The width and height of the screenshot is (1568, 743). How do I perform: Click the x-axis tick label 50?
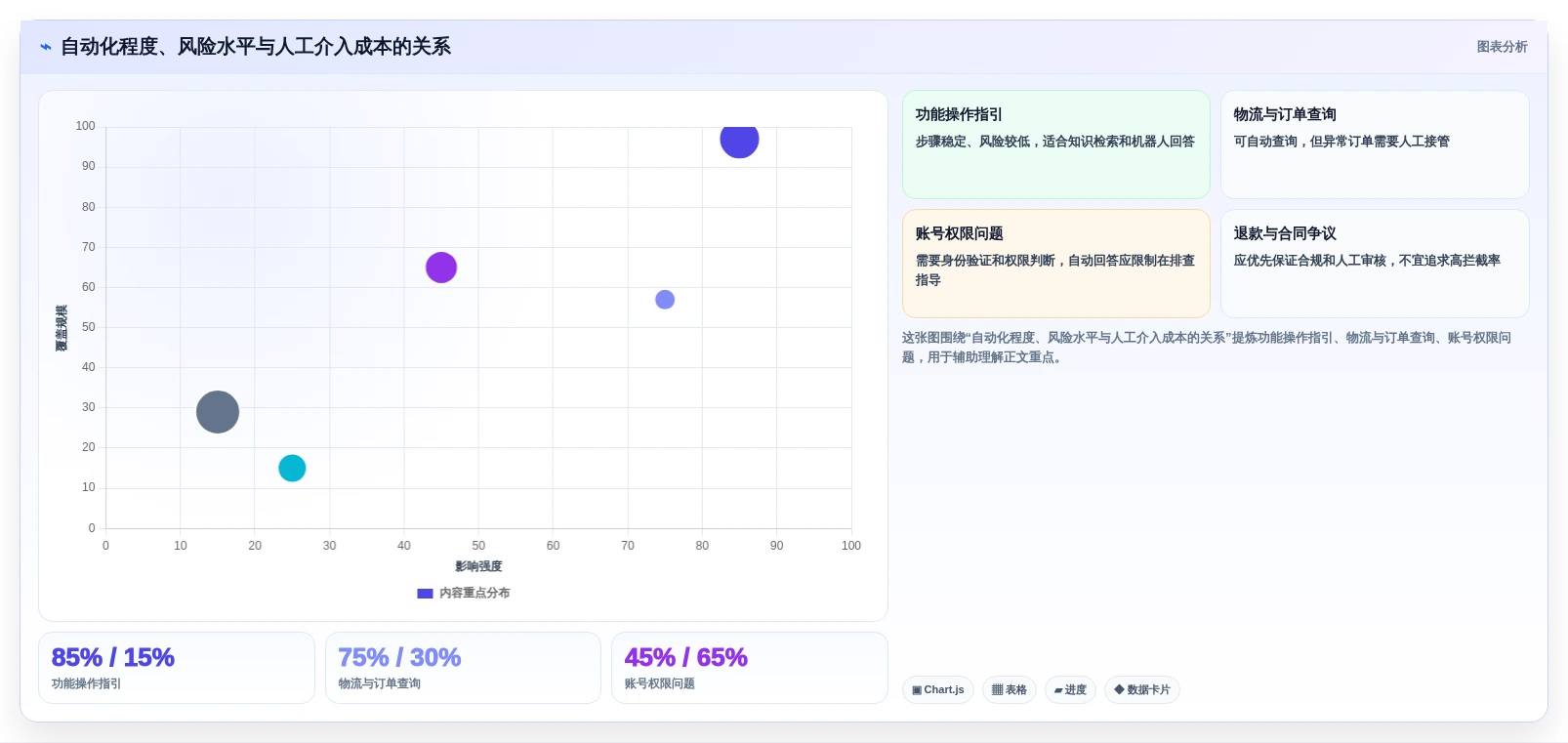pyautogui.click(x=478, y=546)
